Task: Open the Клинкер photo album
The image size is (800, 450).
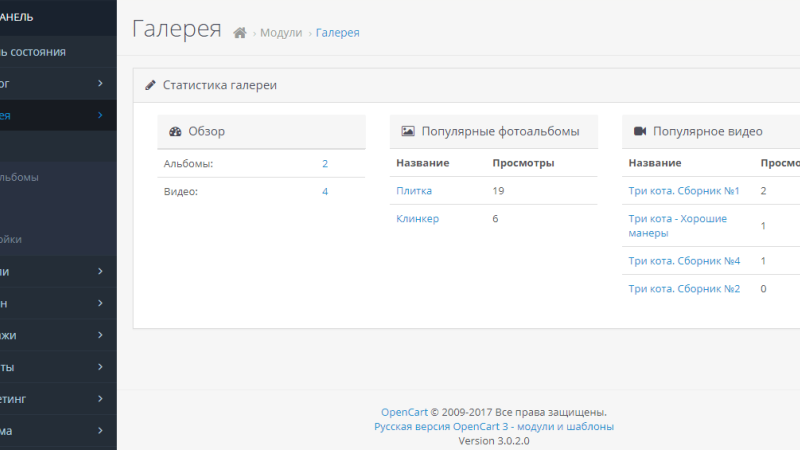Action: coord(417,218)
